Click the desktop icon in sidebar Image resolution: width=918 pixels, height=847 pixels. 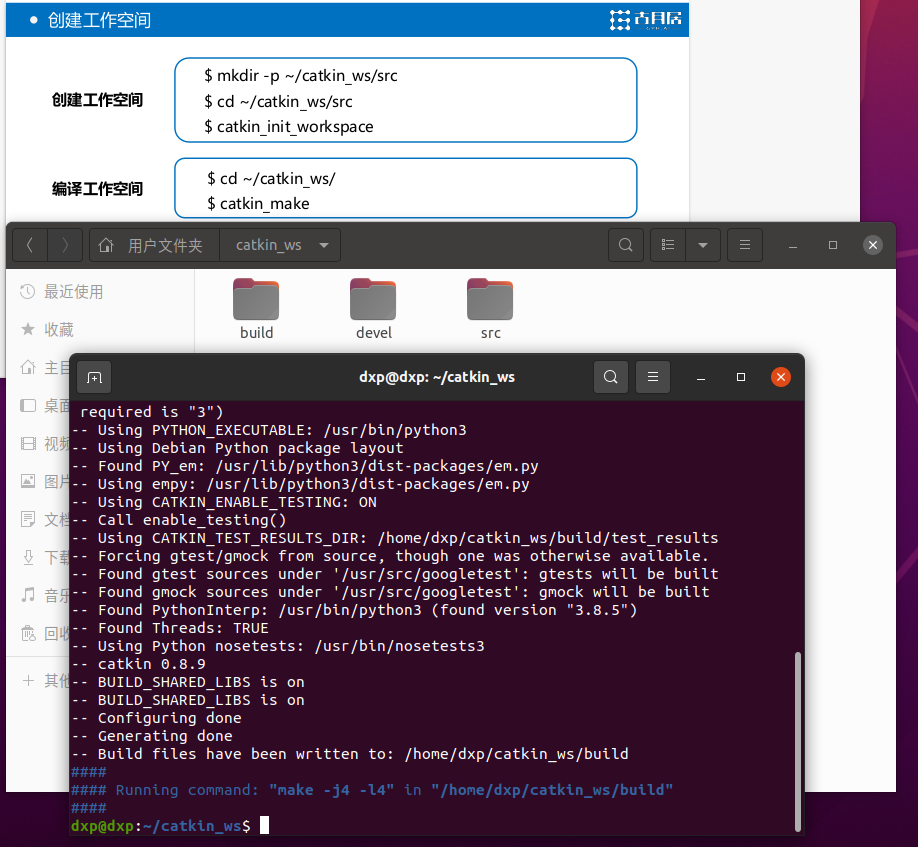(x=28, y=406)
